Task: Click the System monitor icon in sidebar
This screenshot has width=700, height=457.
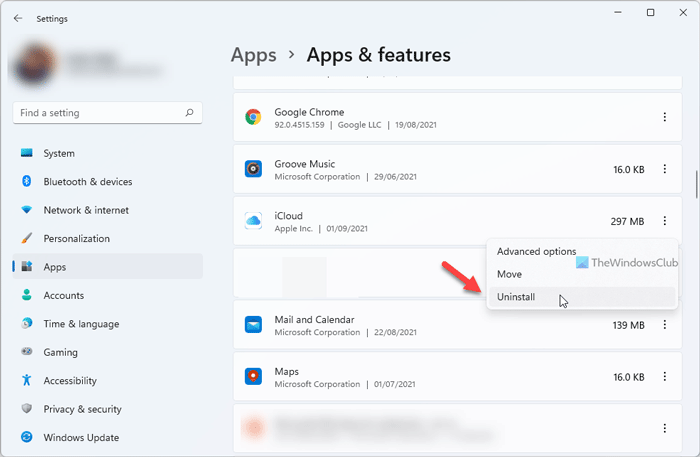Action: [27, 153]
